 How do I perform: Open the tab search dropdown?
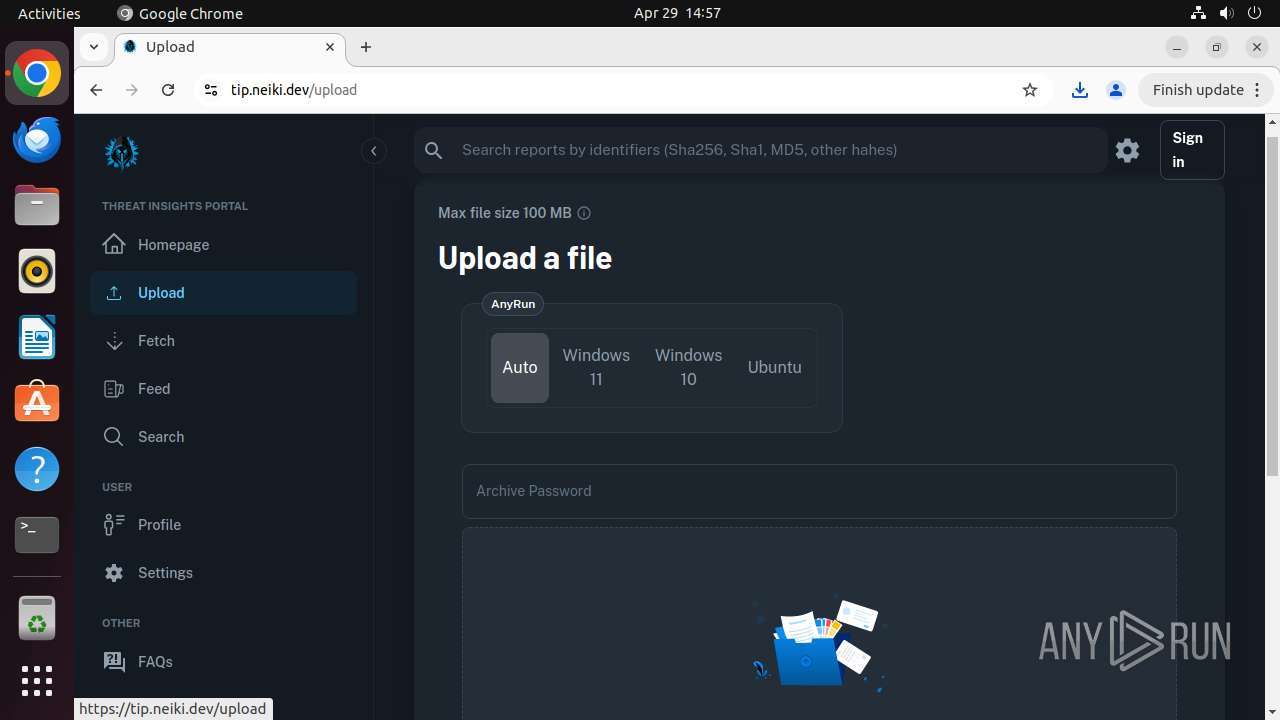pos(93,47)
